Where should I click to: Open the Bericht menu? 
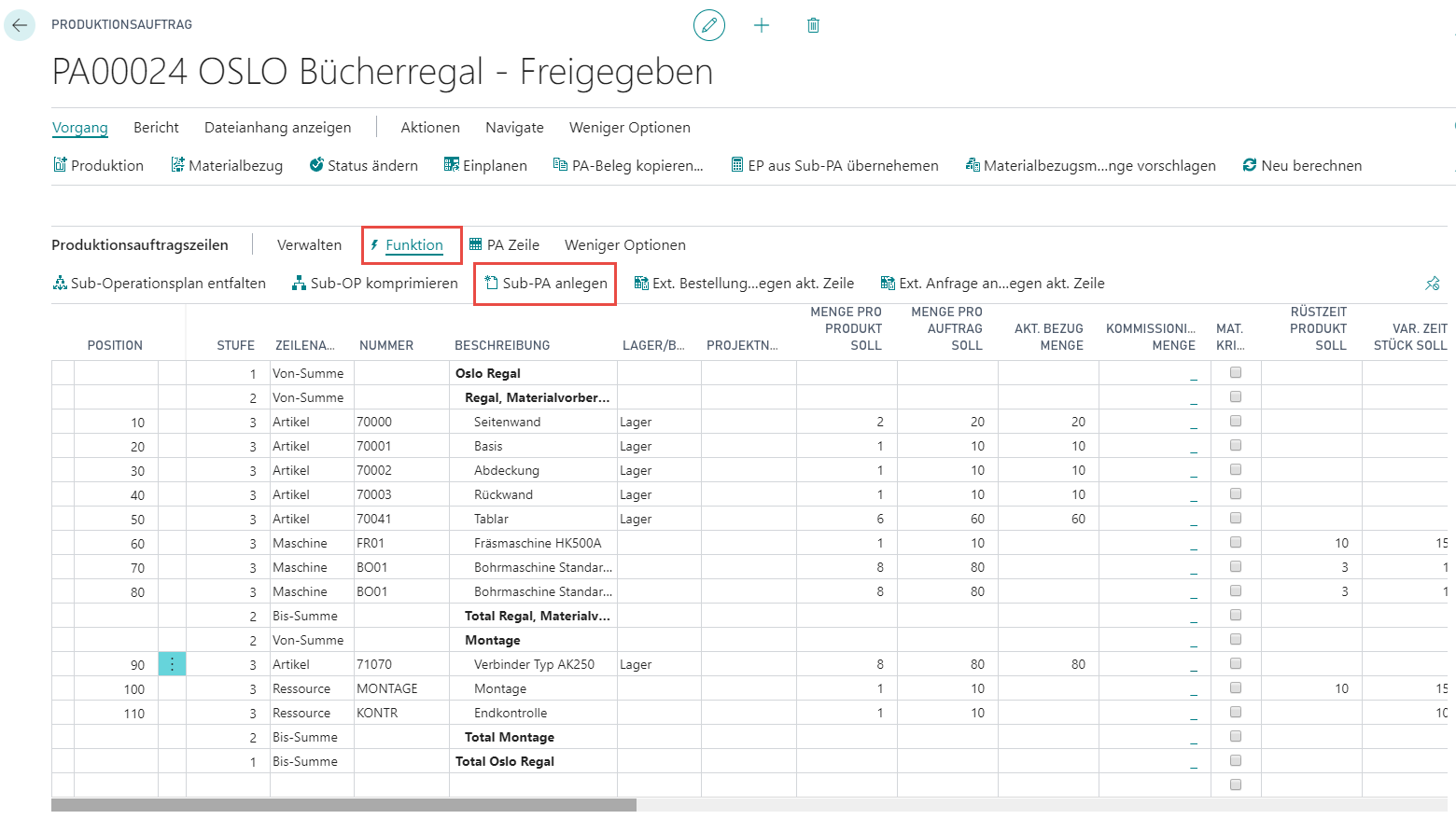pos(156,128)
